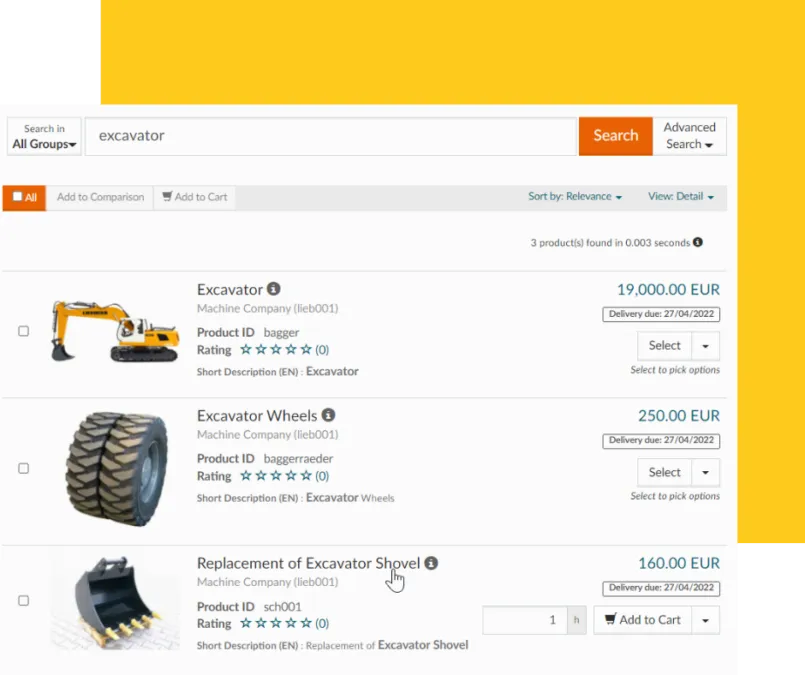The image size is (805, 675).
Task: Open the Search in All Groups dropdown
Action: click(x=44, y=136)
